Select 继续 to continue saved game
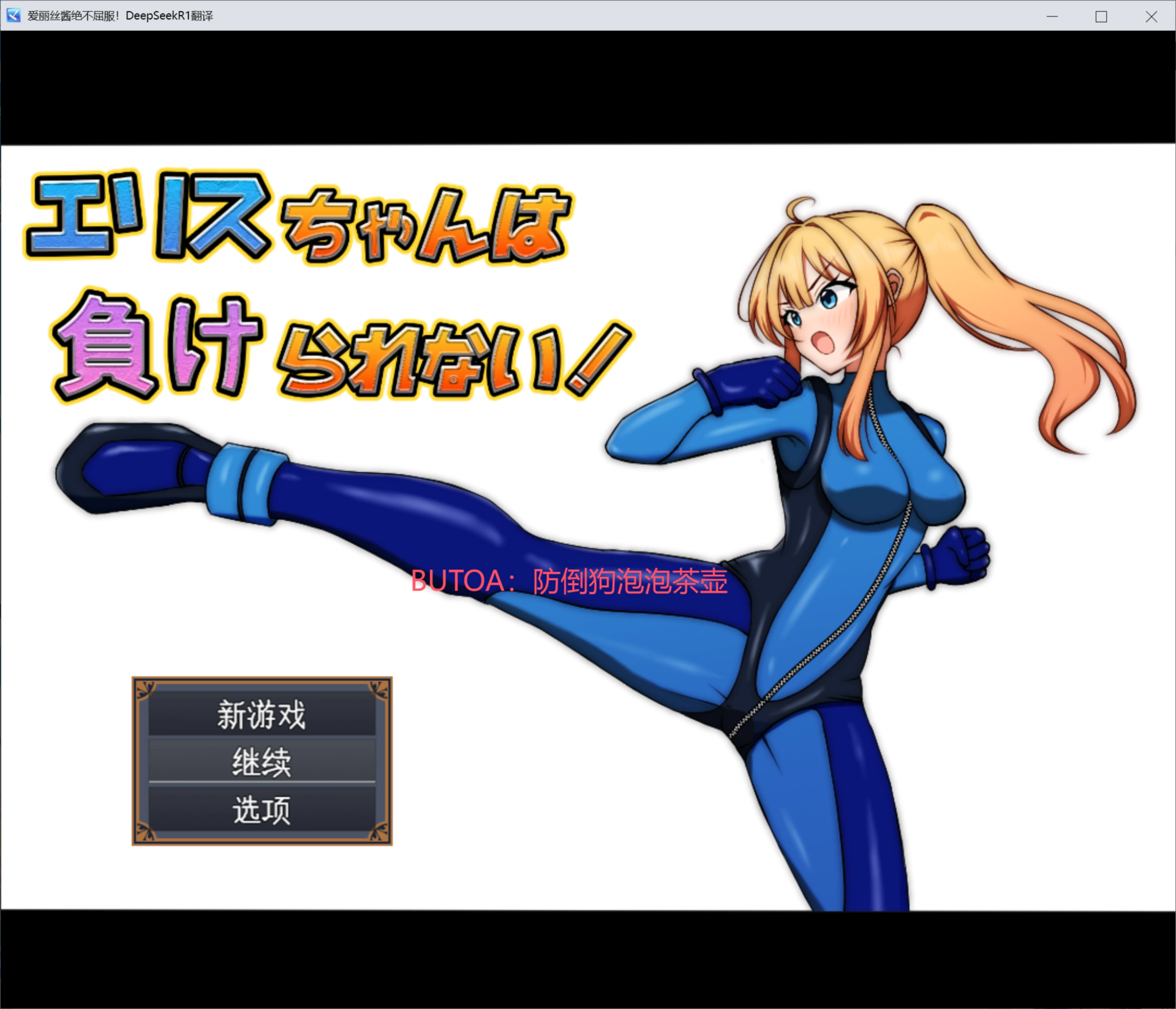This screenshot has width=1176, height=1009. [x=262, y=762]
